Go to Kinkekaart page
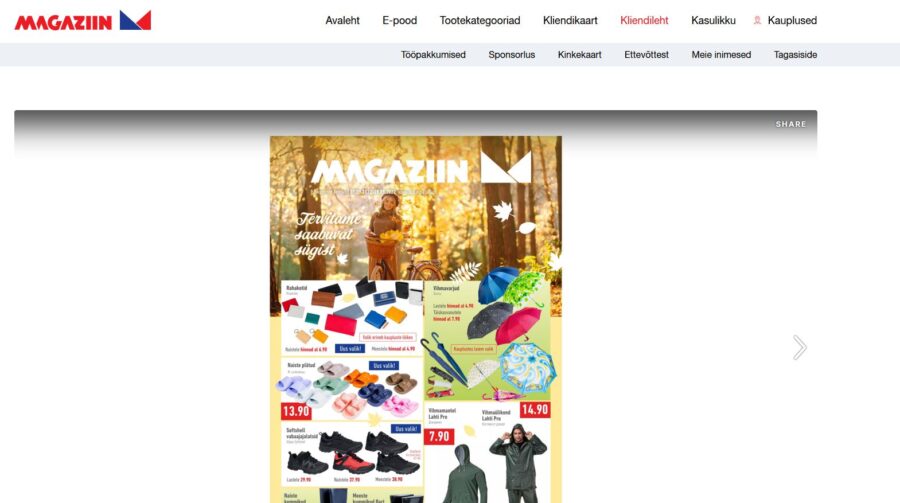This screenshot has width=900, height=503. (580, 55)
